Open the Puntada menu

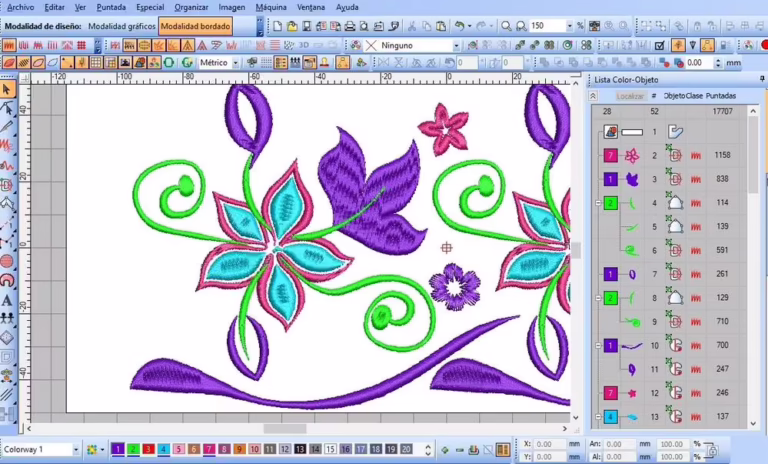pos(111,7)
